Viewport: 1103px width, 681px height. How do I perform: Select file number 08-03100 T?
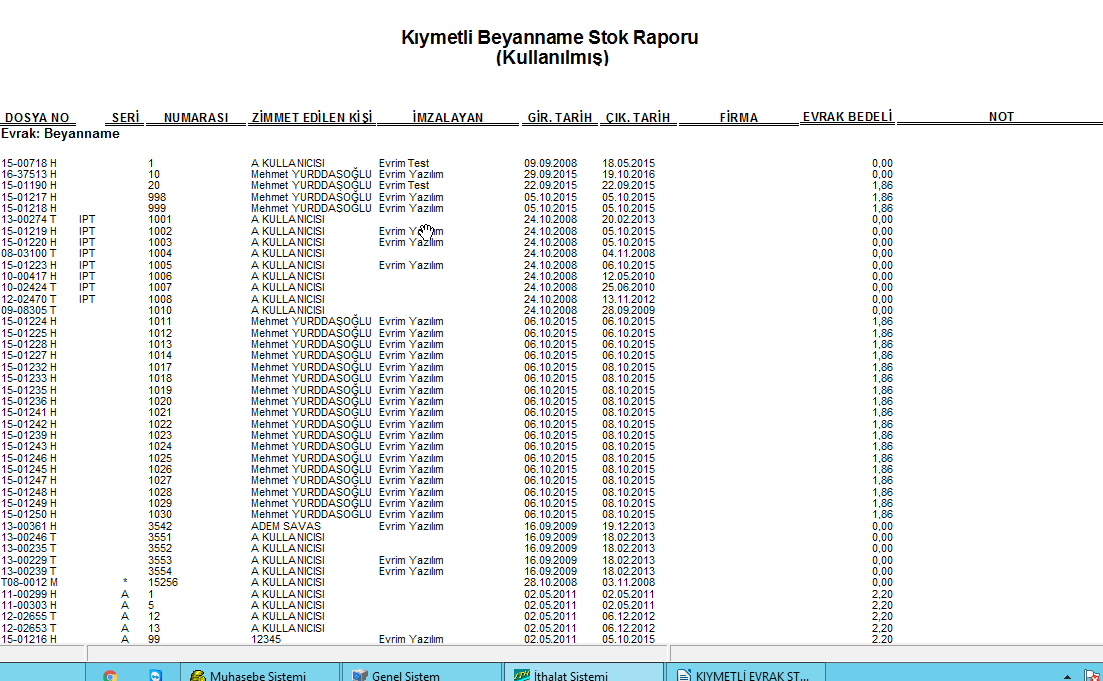pos(29,253)
